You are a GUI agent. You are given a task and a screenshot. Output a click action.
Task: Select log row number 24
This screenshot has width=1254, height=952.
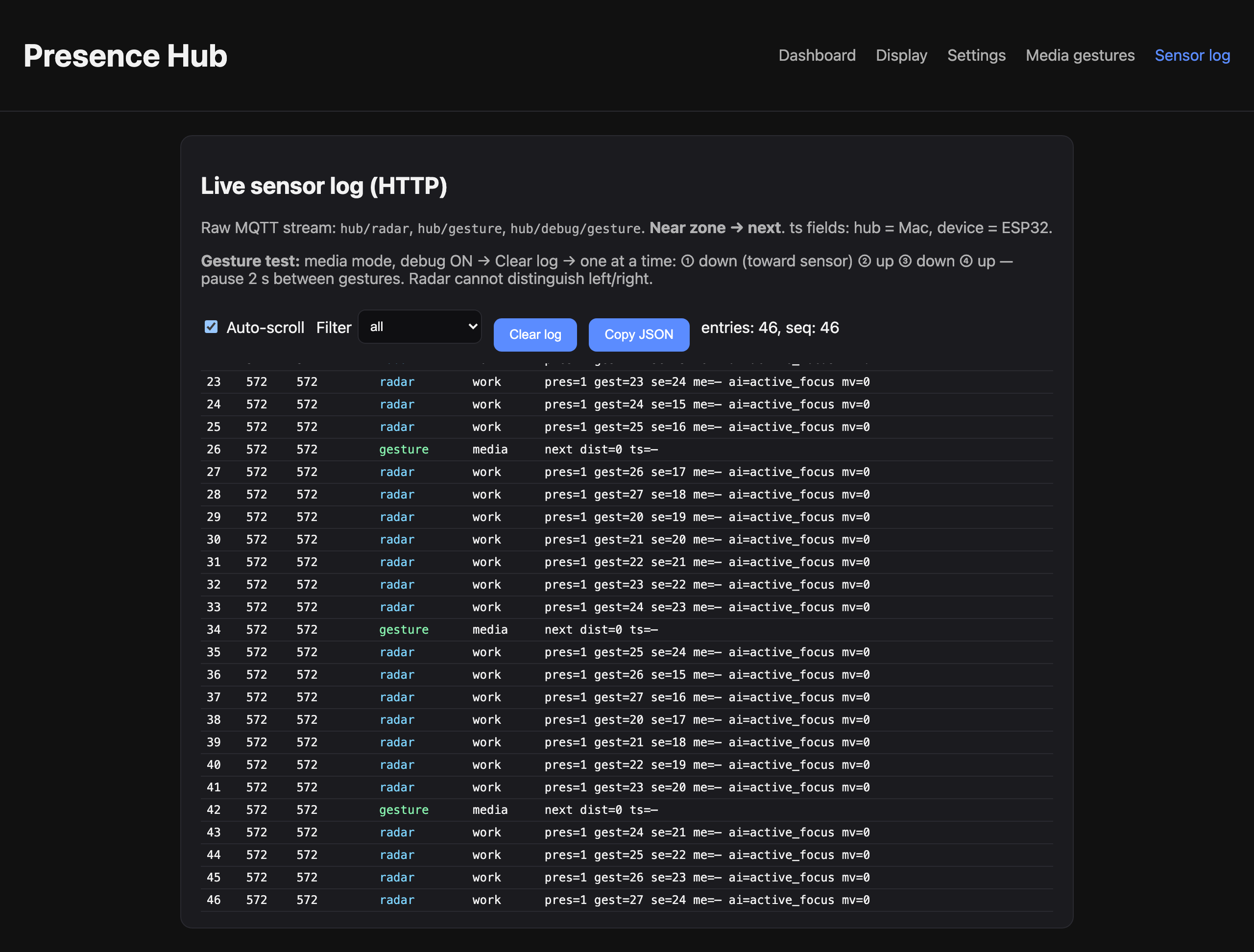627,405
